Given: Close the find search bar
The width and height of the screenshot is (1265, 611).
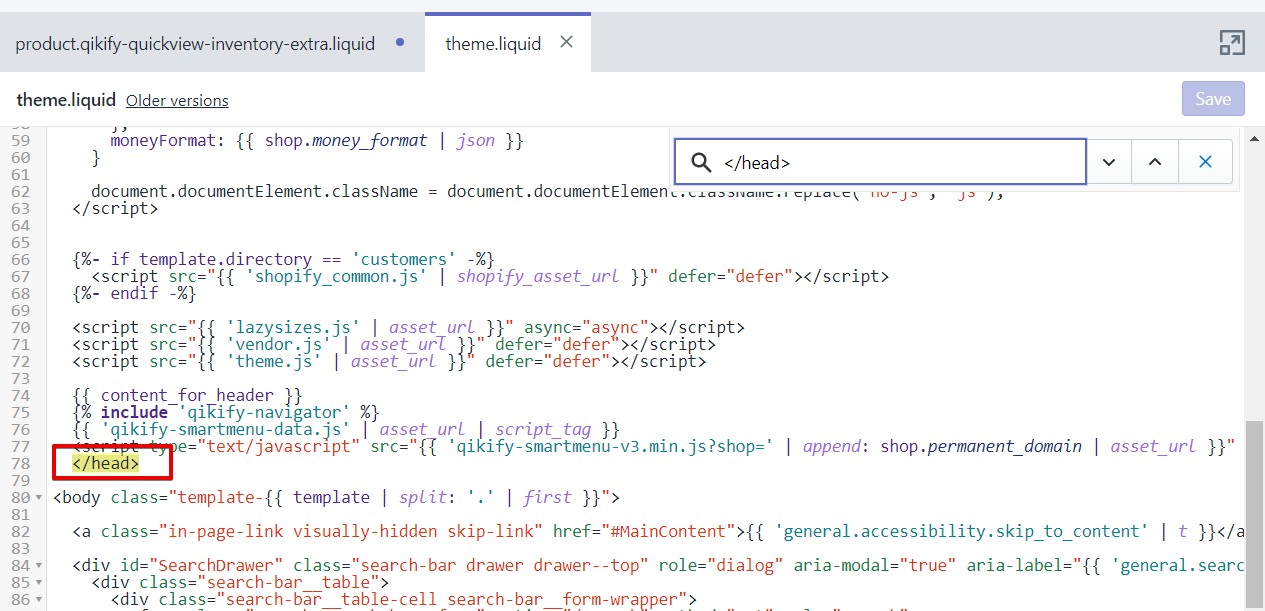Looking at the screenshot, I should 1205,162.
